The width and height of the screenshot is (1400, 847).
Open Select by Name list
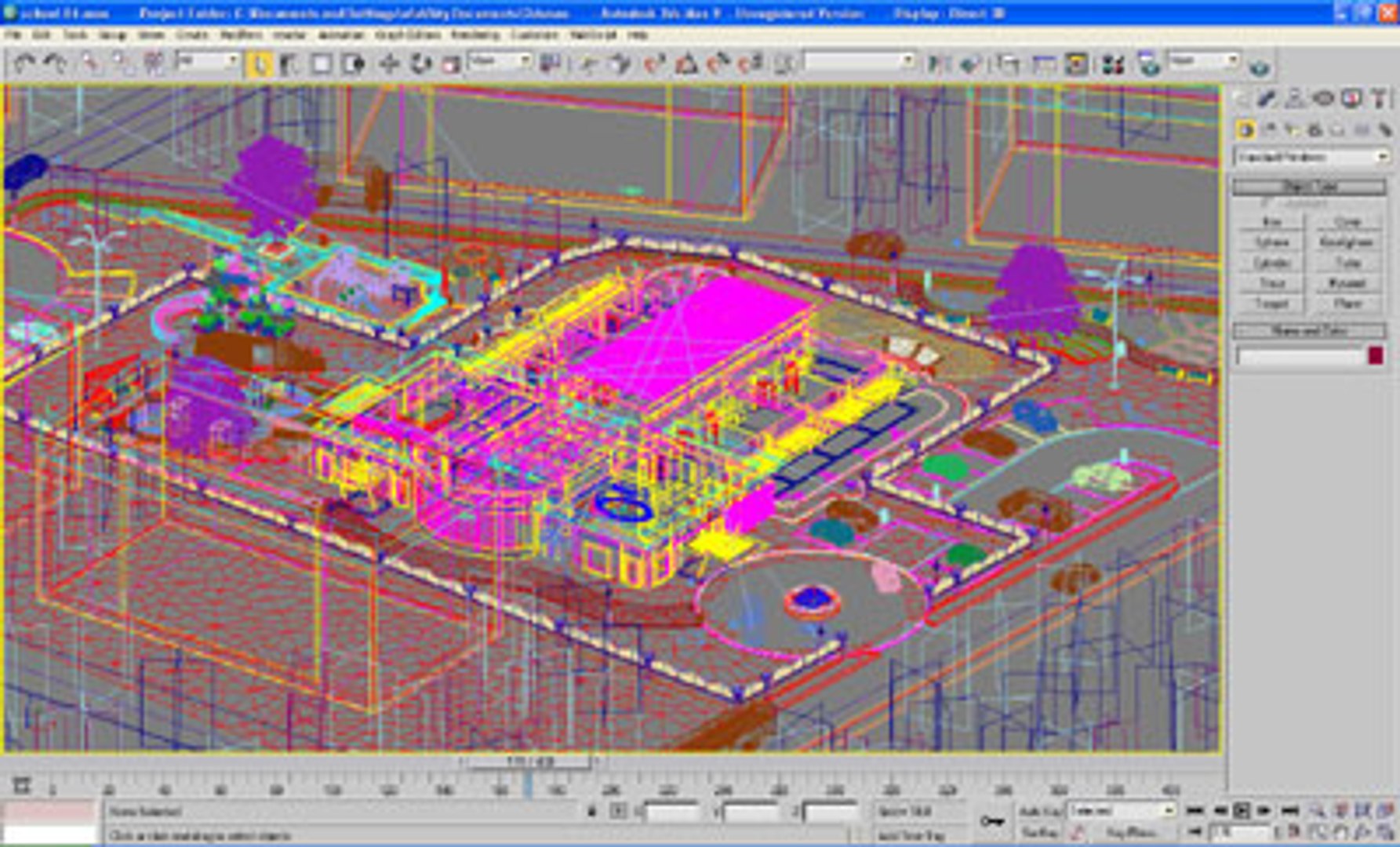click(x=289, y=64)
